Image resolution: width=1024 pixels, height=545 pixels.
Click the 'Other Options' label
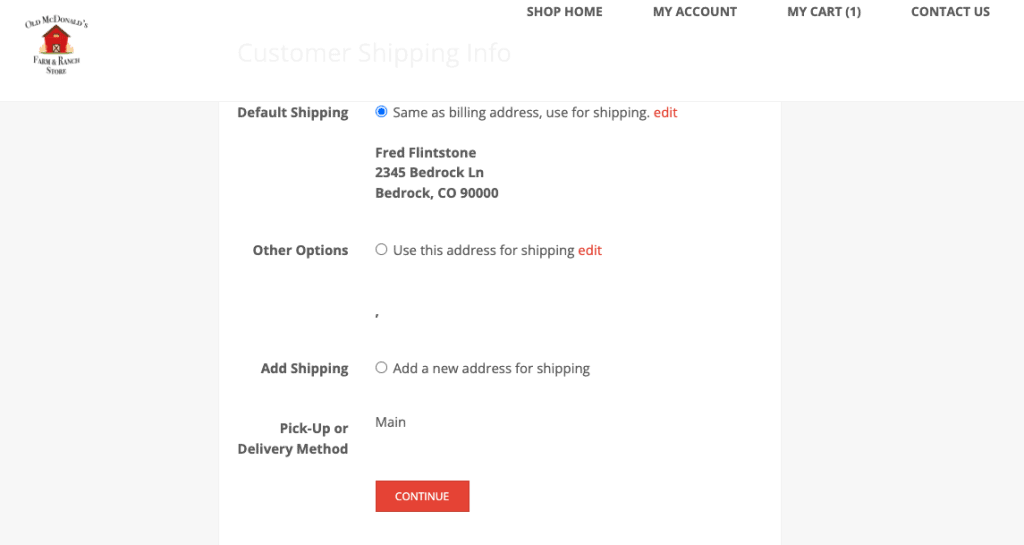coord(300,250)
